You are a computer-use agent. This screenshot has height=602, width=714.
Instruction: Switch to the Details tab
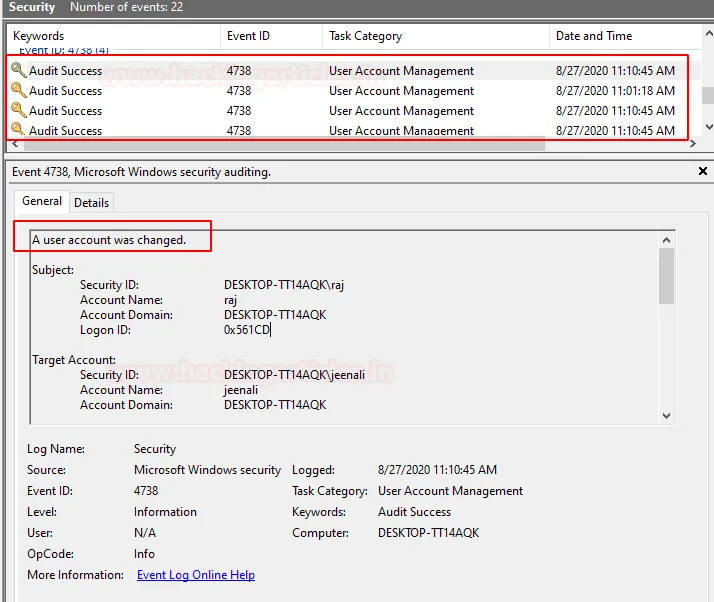coord(91,202)
